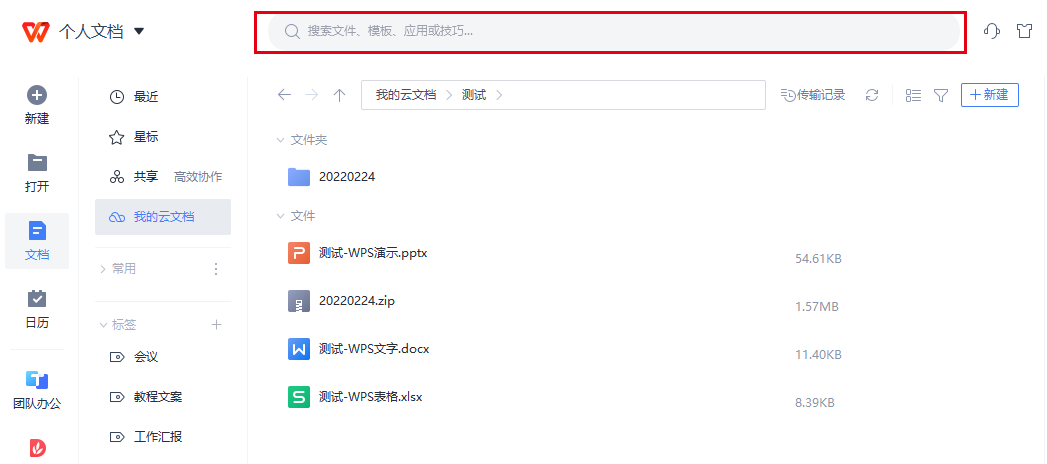Go up one folder level arrow
1047x464 pixels.
339,95
